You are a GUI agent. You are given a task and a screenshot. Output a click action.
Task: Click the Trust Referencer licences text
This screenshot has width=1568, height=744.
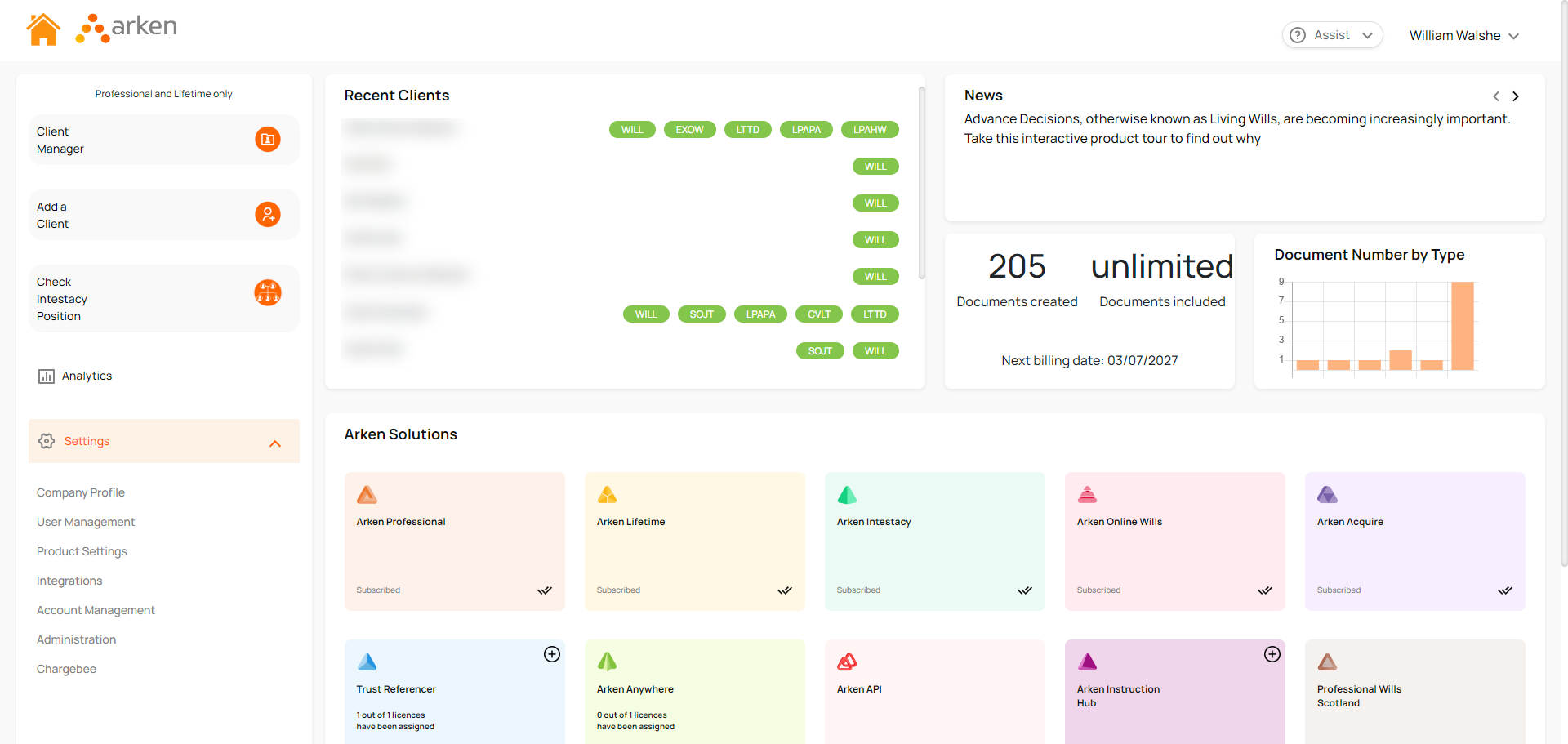tap(395, 720)
